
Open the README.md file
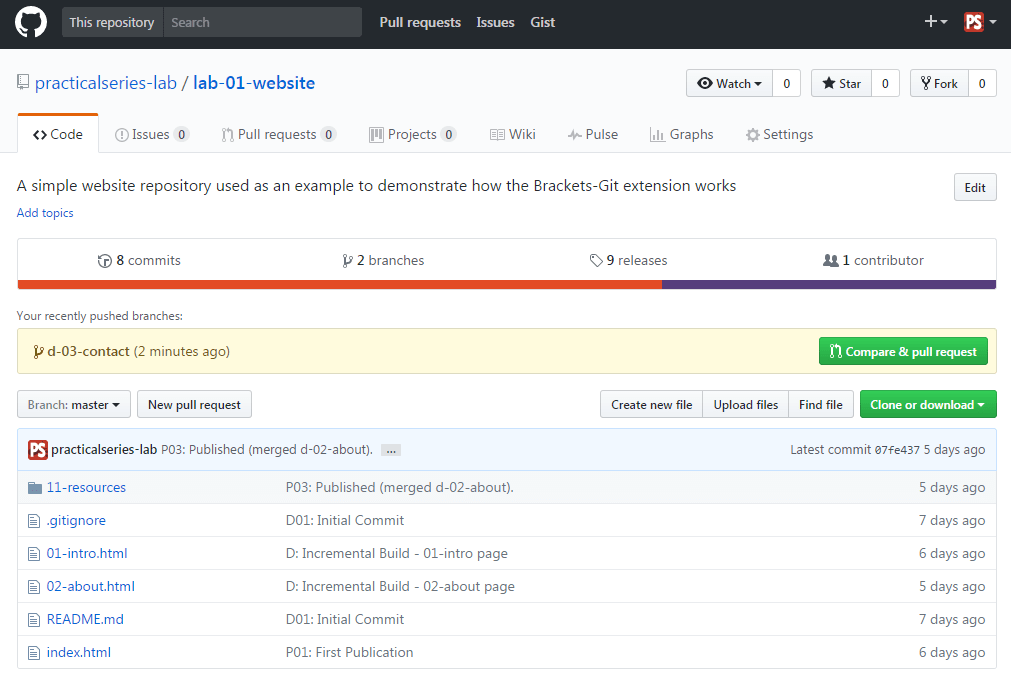85,620
